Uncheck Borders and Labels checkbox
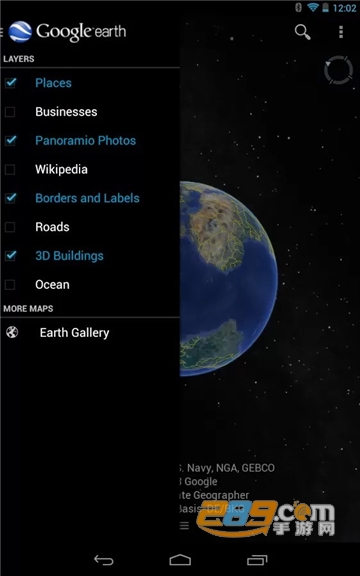Image resolution: width=360 pixels, height=576 pixels. (10, 198)
